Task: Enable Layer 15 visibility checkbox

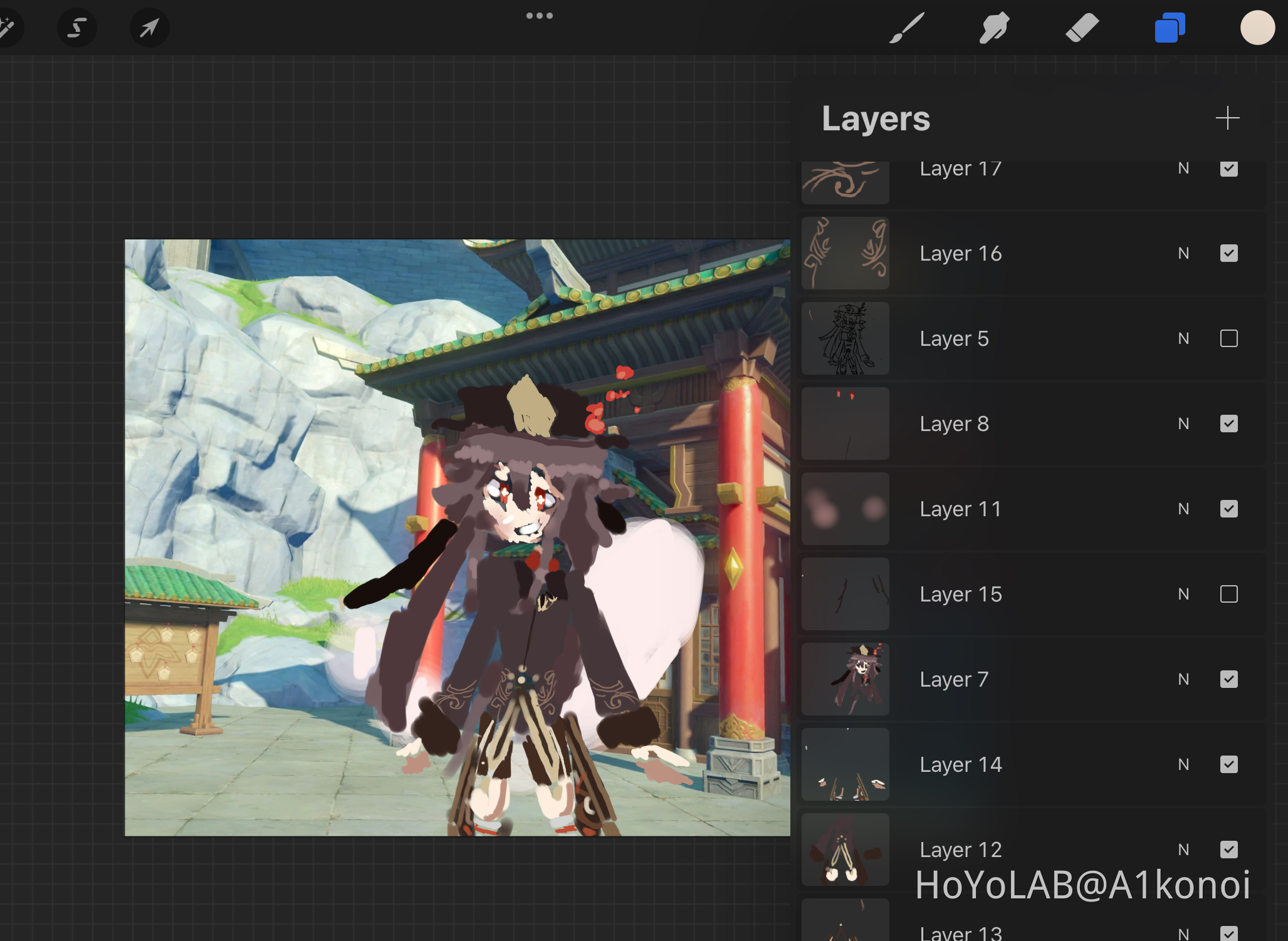Action: (1228, 595)
